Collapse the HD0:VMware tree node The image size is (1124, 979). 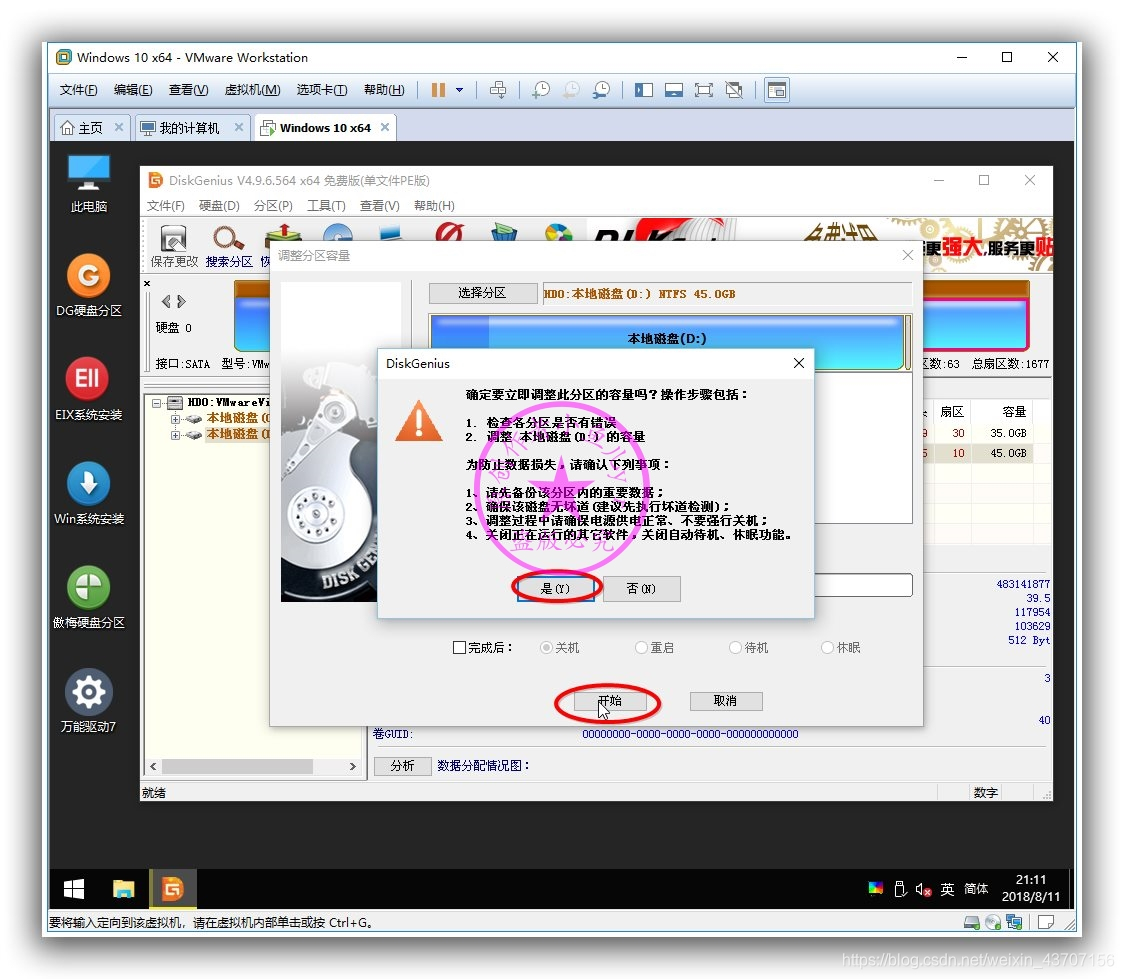click(x=156, y=403)
